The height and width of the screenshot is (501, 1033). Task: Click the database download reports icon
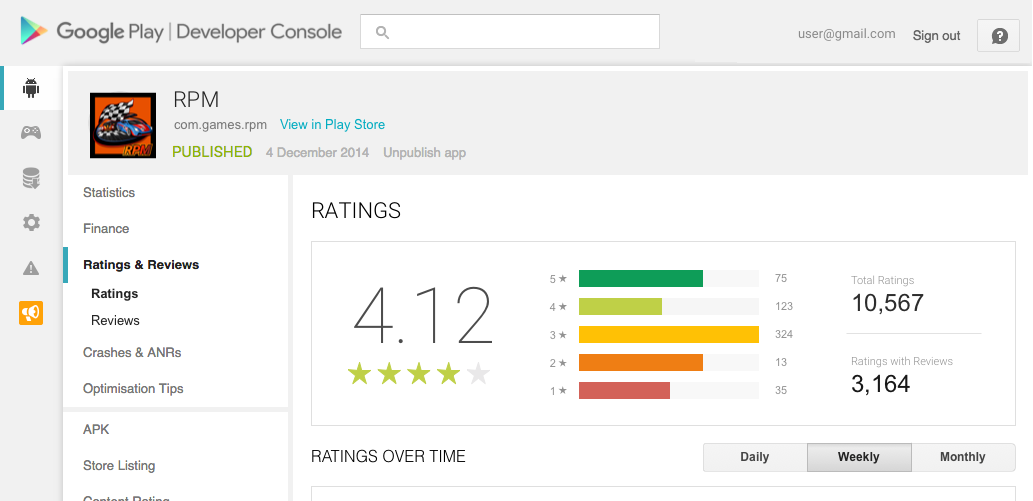tap(31, 178)
